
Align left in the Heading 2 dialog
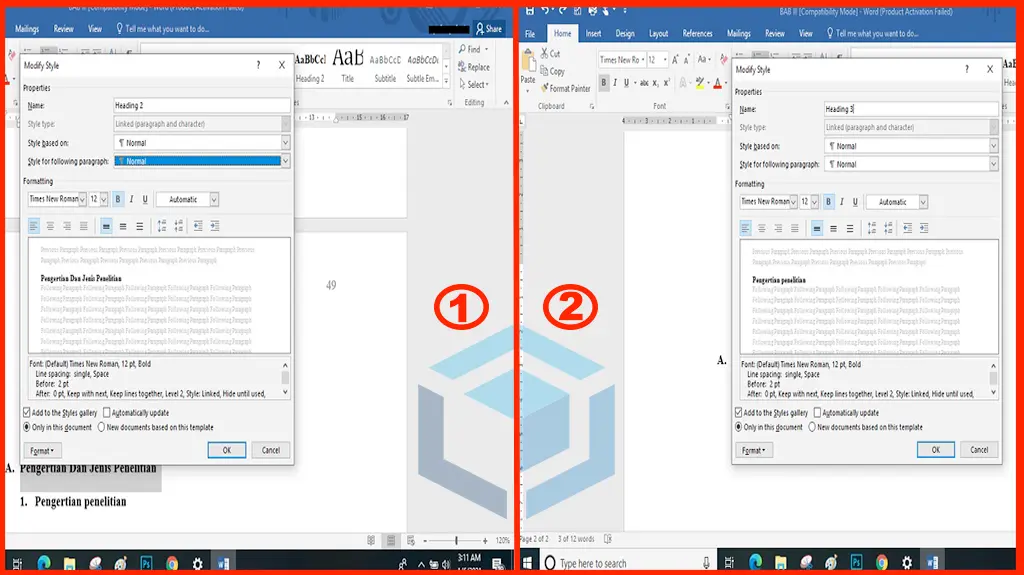pos(33,226)
